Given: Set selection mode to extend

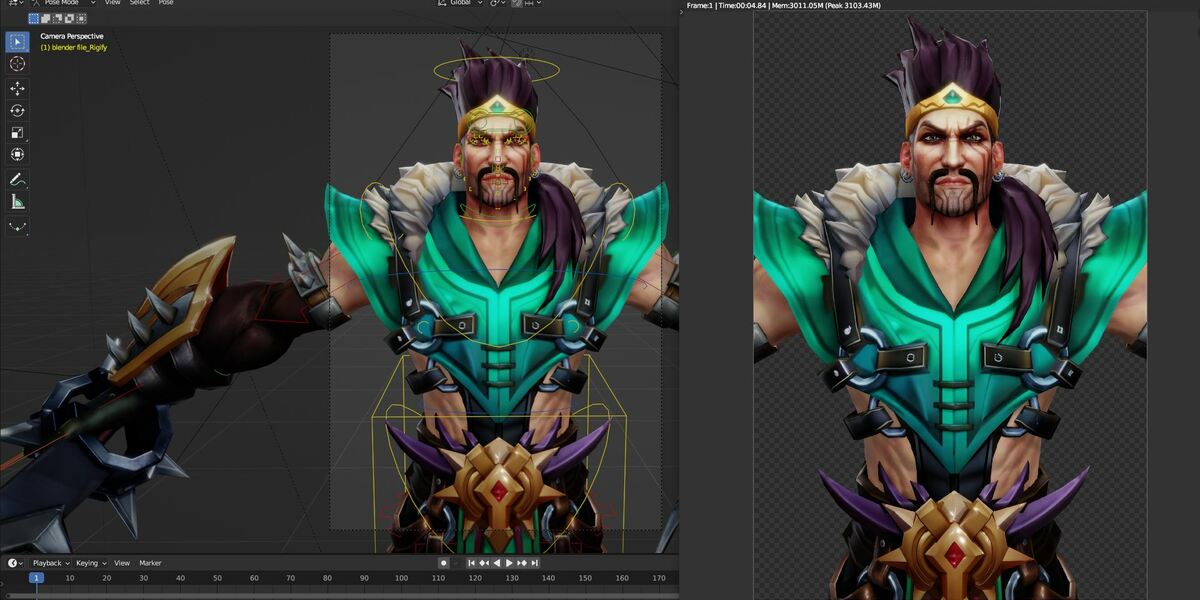Looking at the screenshot, I should 46,18.
